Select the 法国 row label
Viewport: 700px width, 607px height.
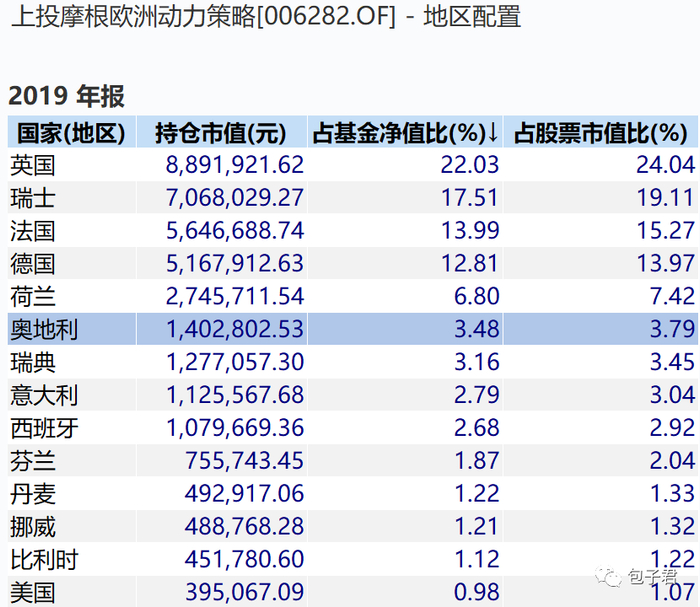tap(33, 231)
